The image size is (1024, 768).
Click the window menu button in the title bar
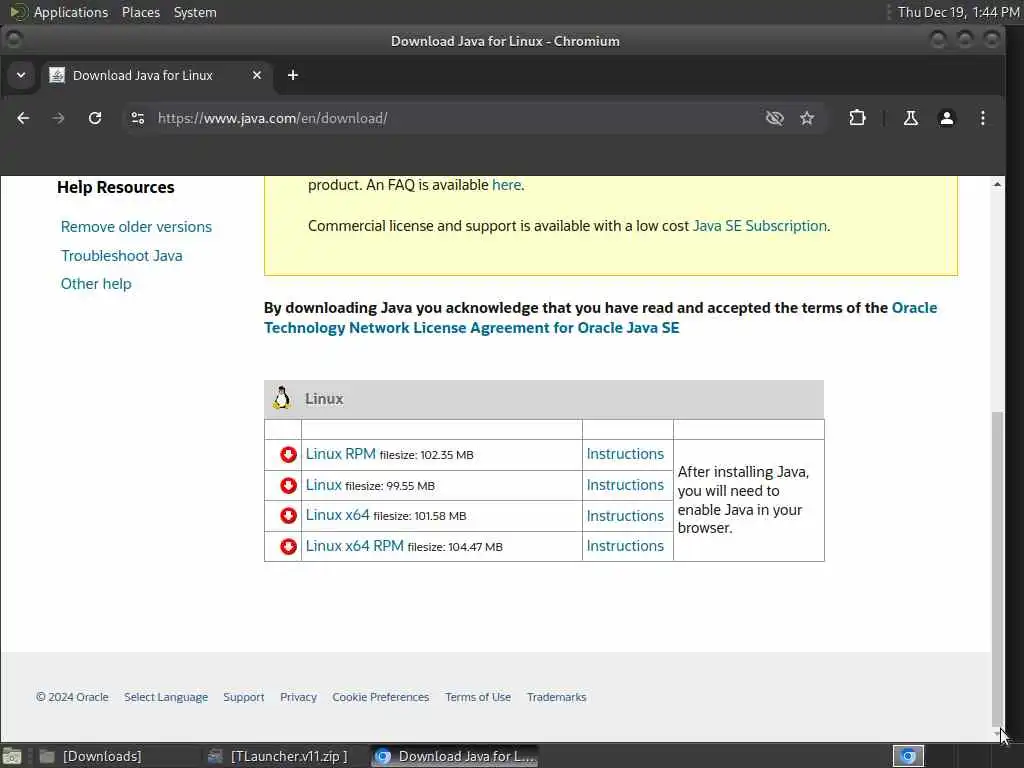pos(14,40)
